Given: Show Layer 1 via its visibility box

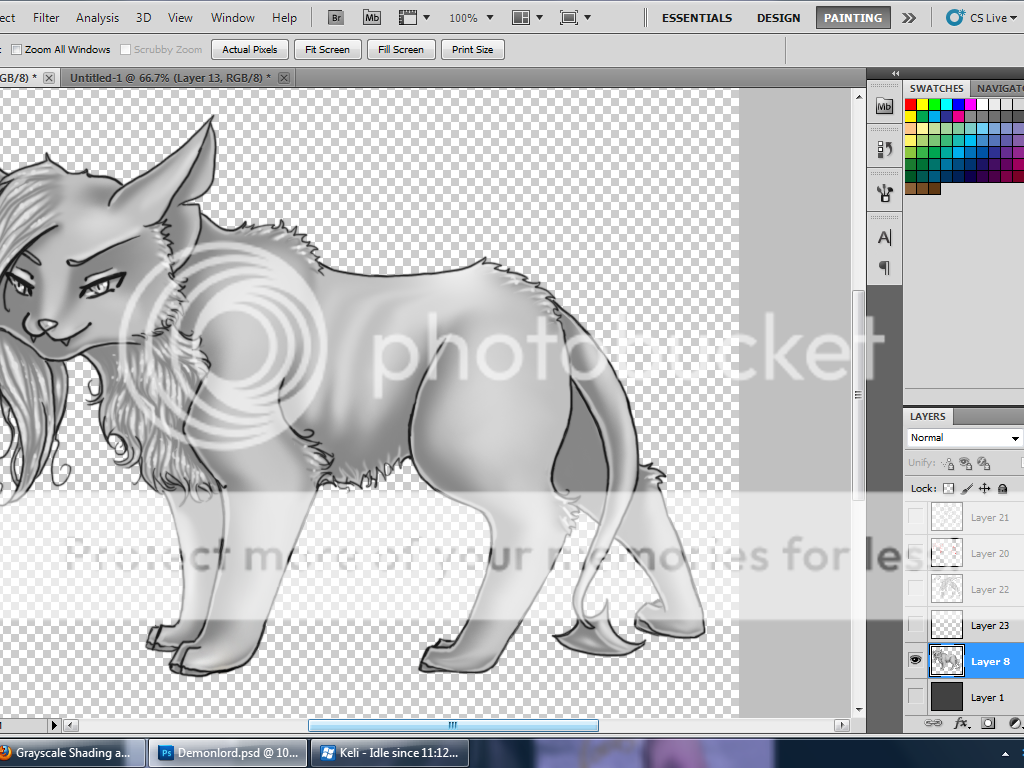Looking at the screenshot, I should pos(915,697).
